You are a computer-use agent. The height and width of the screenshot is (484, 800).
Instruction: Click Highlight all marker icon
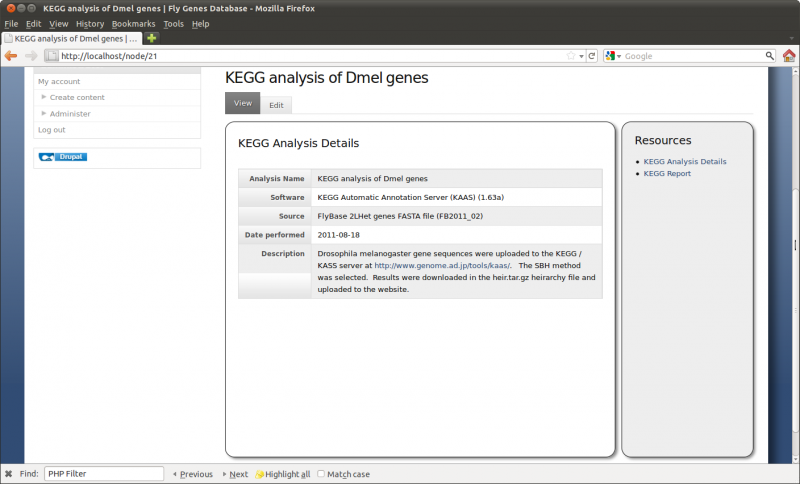click(260, 474)
